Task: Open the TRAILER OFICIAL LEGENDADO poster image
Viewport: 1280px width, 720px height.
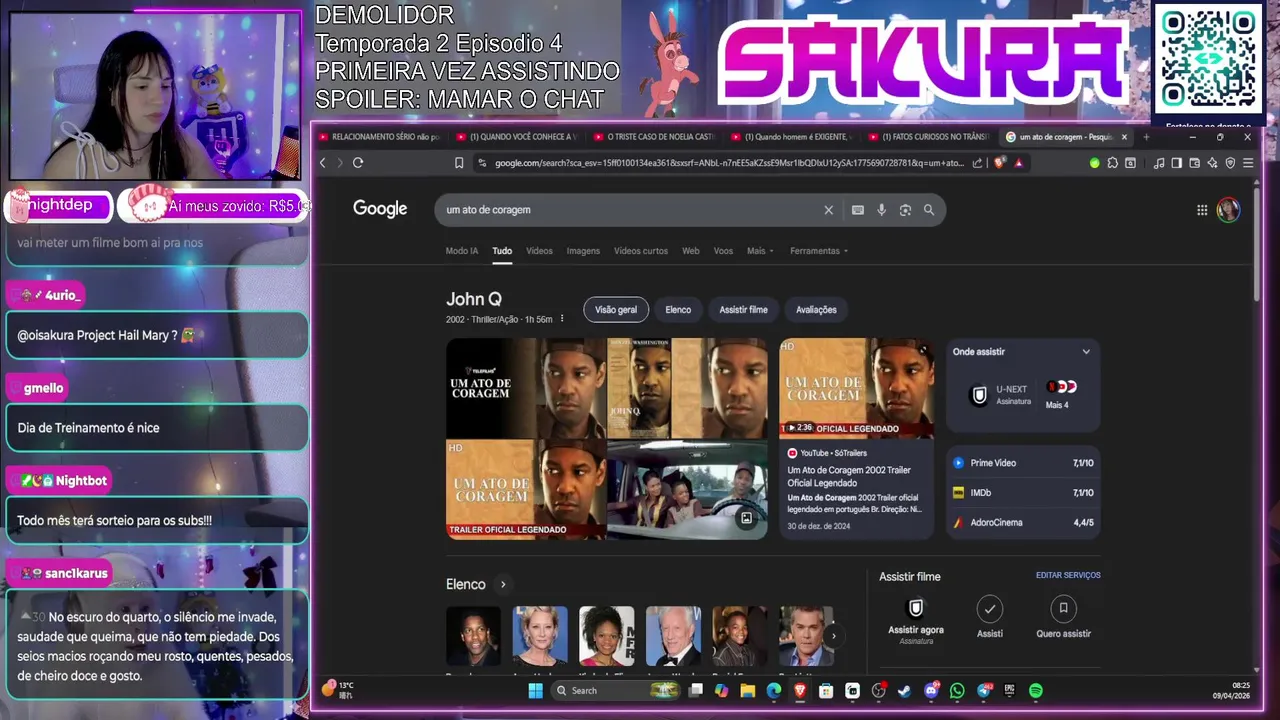Action: 525,489
